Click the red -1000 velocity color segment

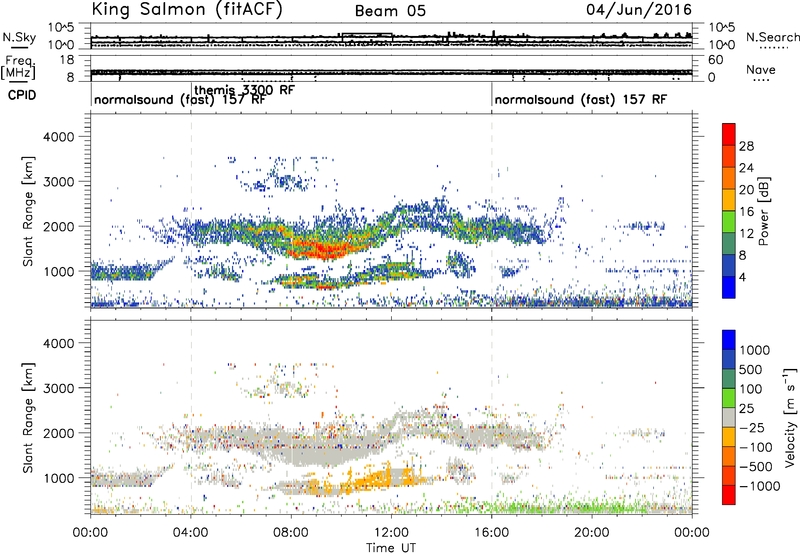729,495
